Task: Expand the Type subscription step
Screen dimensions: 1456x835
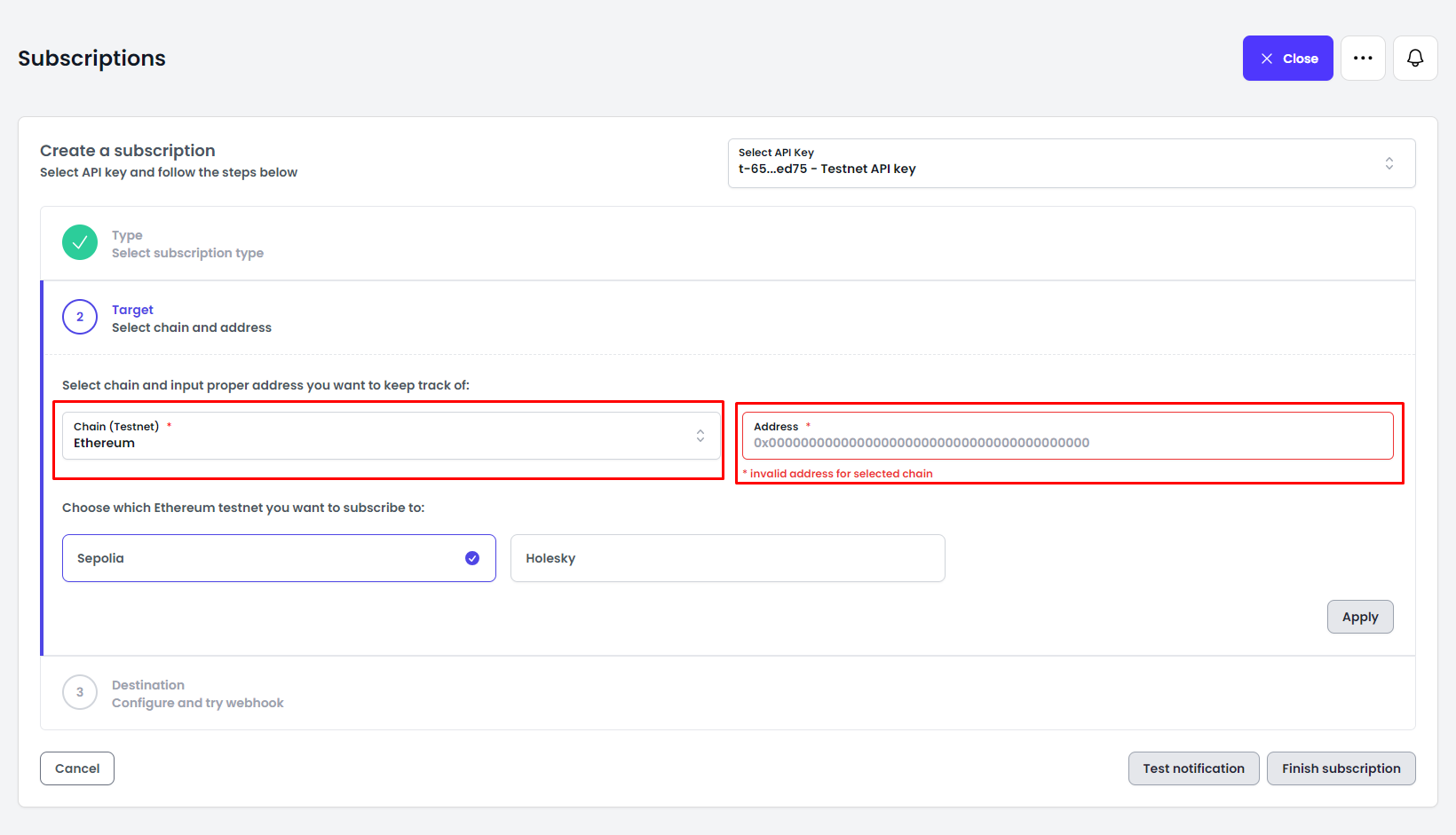Action: (187, 244)
